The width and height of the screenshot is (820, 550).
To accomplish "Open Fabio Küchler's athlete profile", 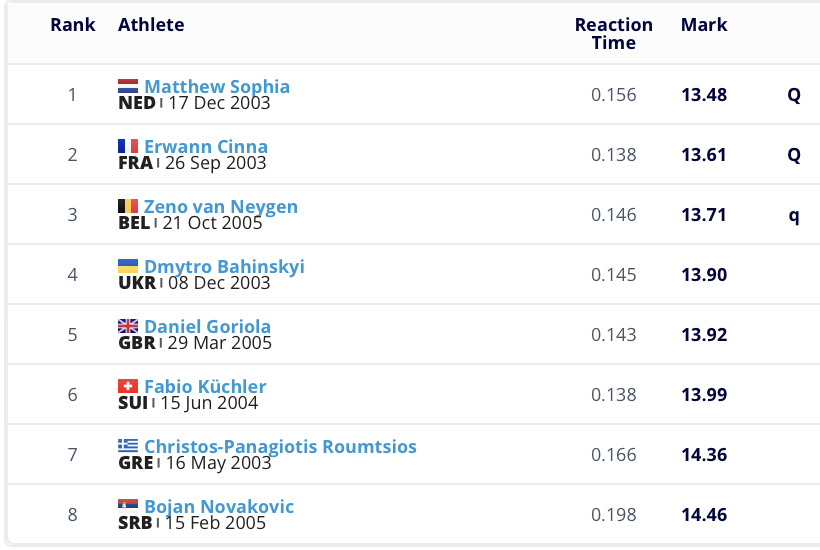I will coord(205,387).
